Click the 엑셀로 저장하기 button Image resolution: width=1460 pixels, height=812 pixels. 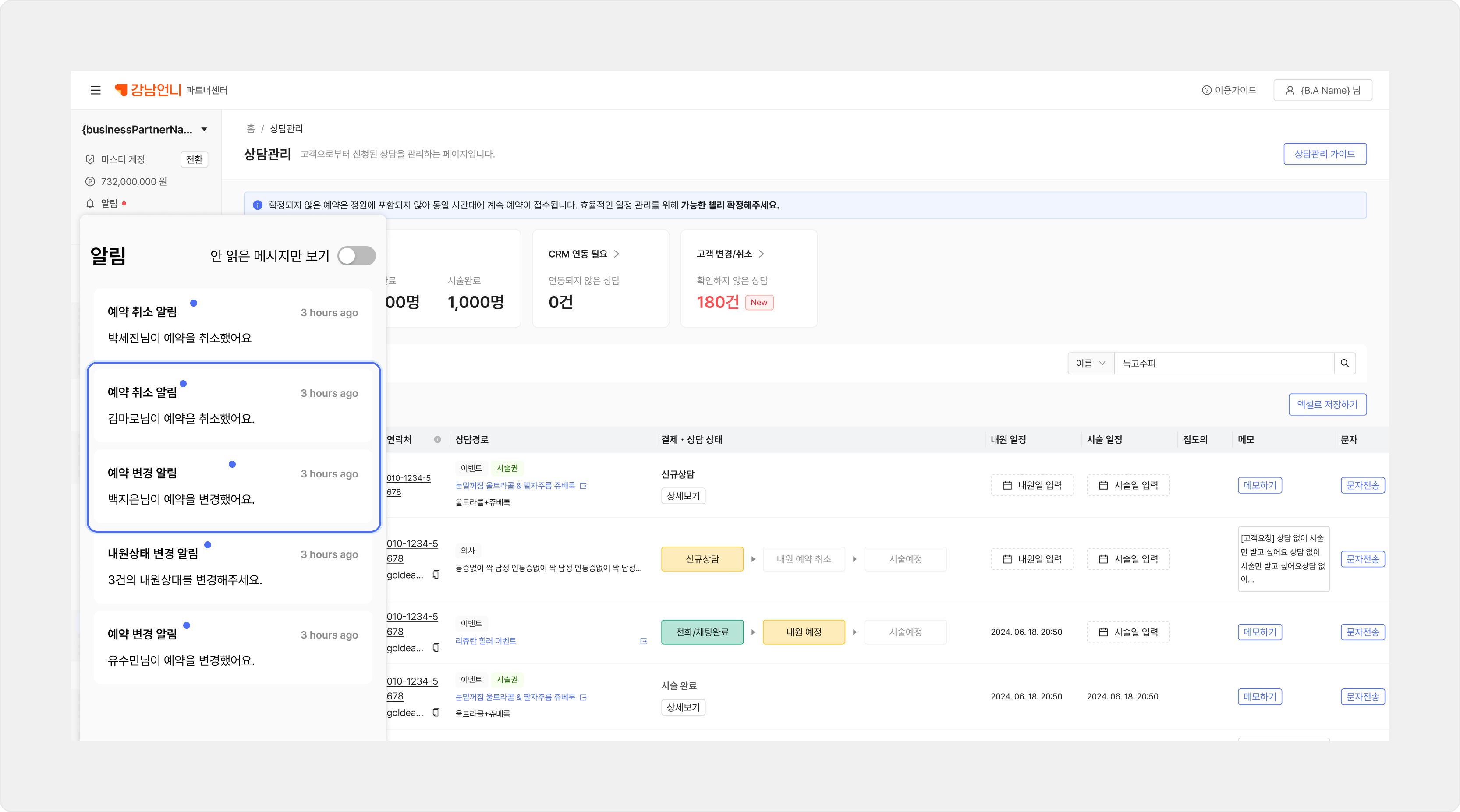[1327, 405]
